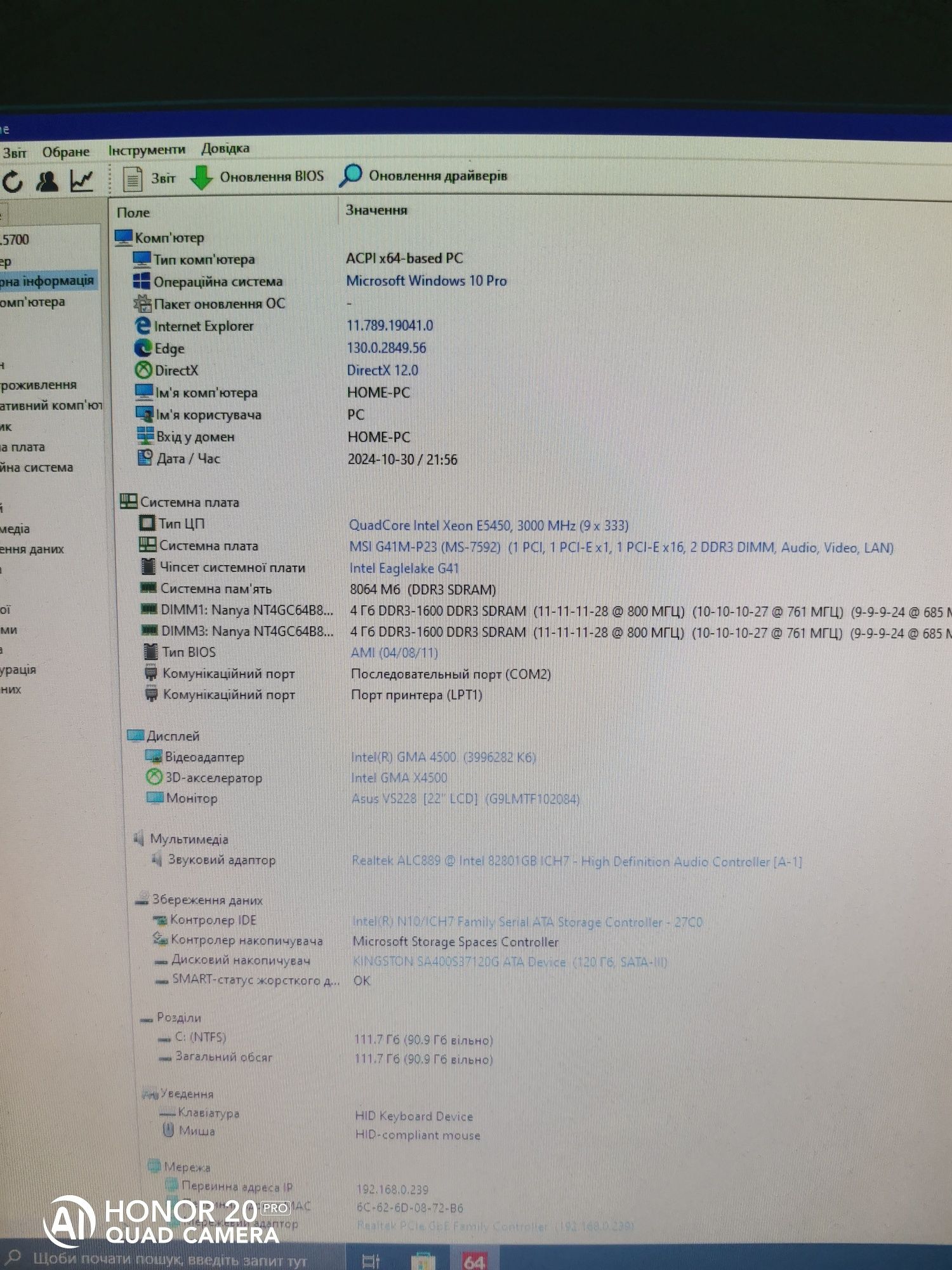
Task: Click the user silhouette toolbar icon
Action: [x=46, y=182]
